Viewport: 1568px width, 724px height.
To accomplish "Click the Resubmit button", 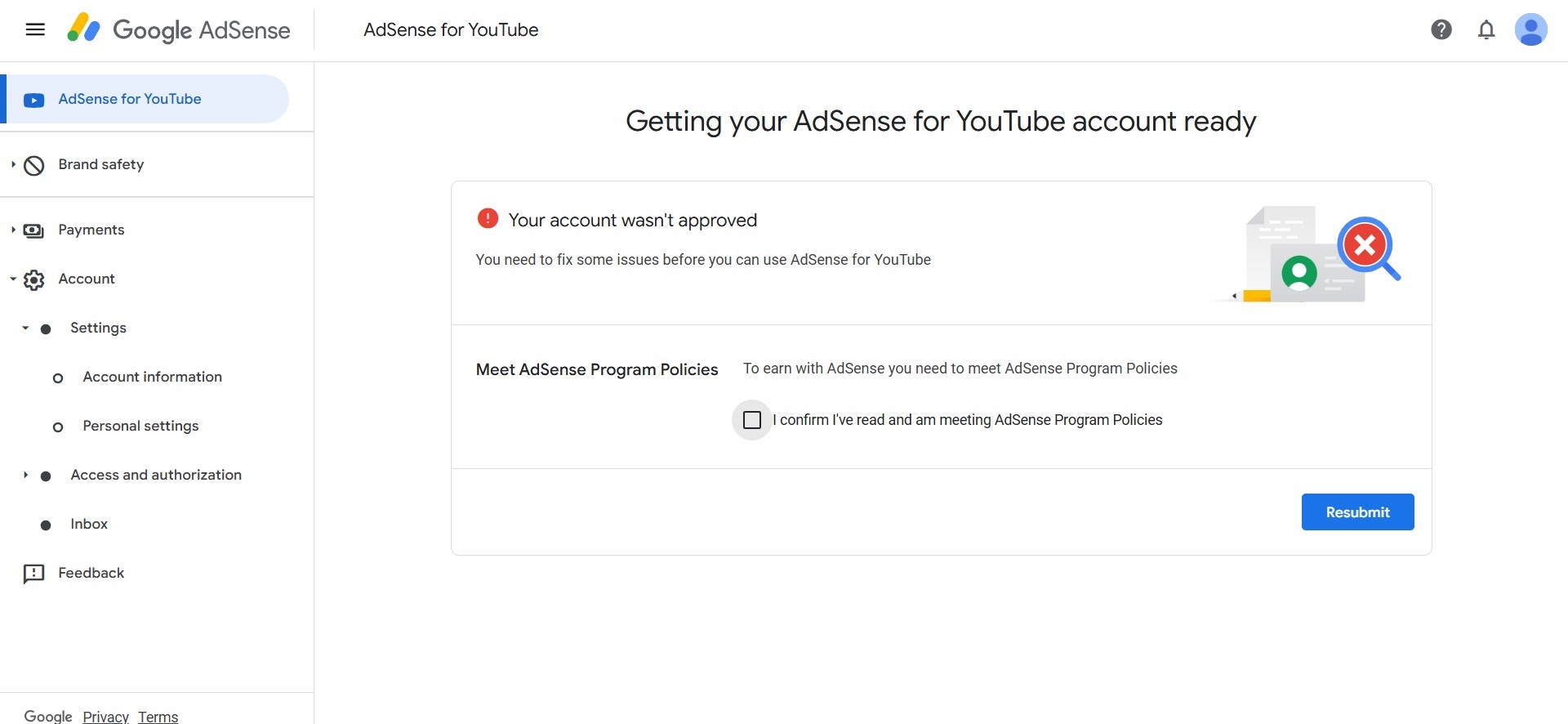I will 1357,512.
